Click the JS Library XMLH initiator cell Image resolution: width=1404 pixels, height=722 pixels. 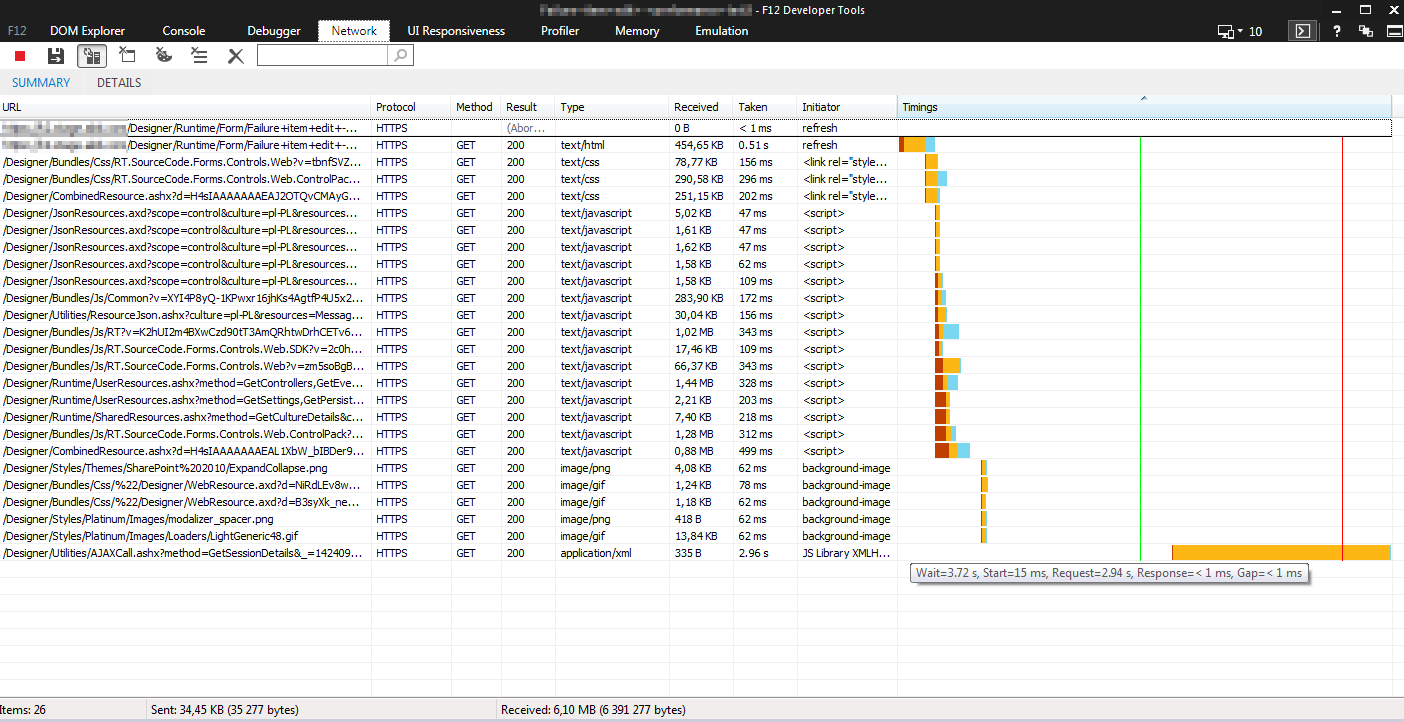point(847,553)
